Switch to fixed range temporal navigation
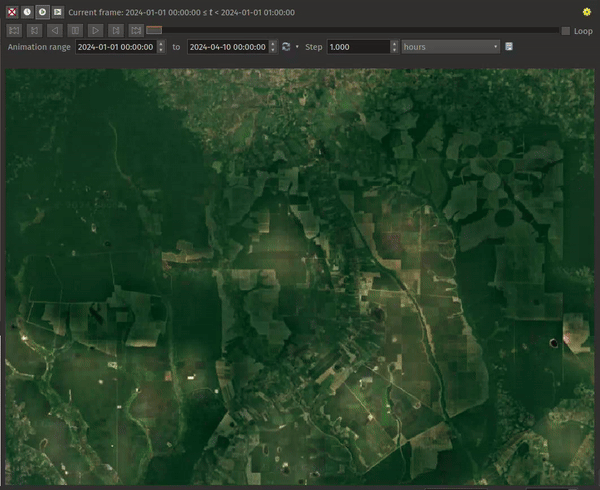The image size is (600, 490). click(27, 12)
